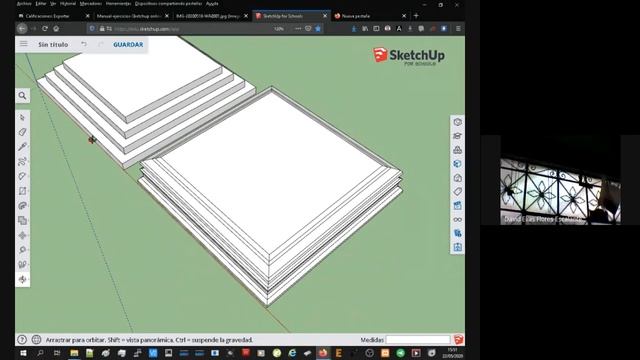Open the language globe icon
Viewport: 640px width, 360px height.
click(36, 340)
